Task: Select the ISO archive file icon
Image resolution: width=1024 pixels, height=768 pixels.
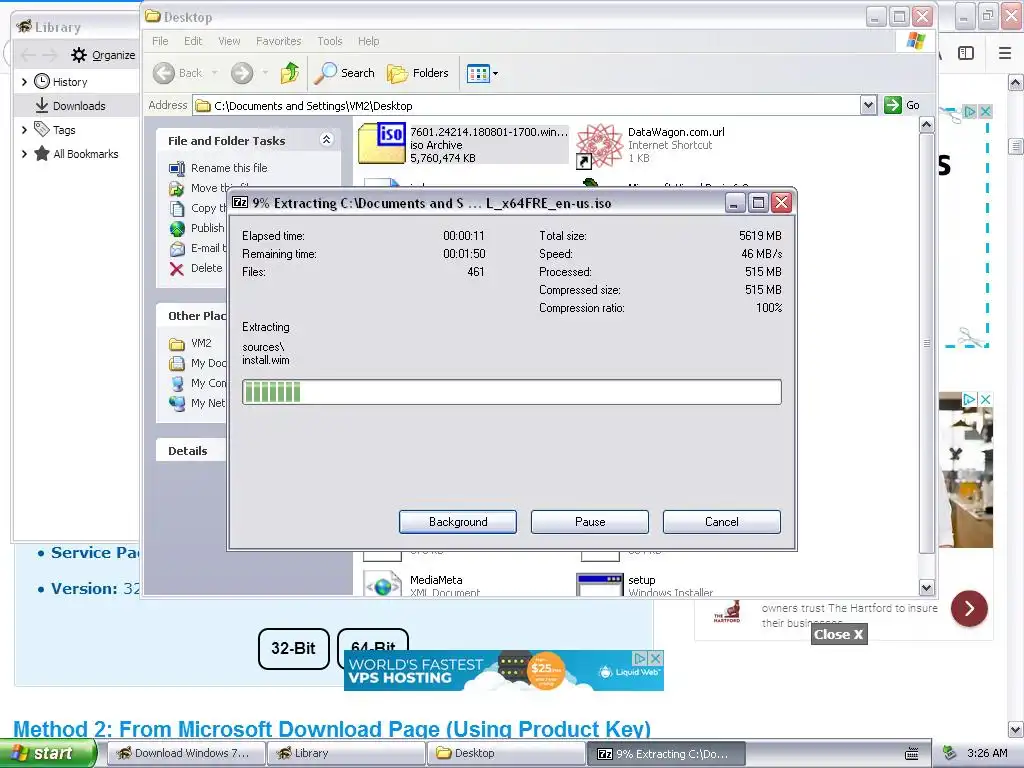Action: pos(382,143)
